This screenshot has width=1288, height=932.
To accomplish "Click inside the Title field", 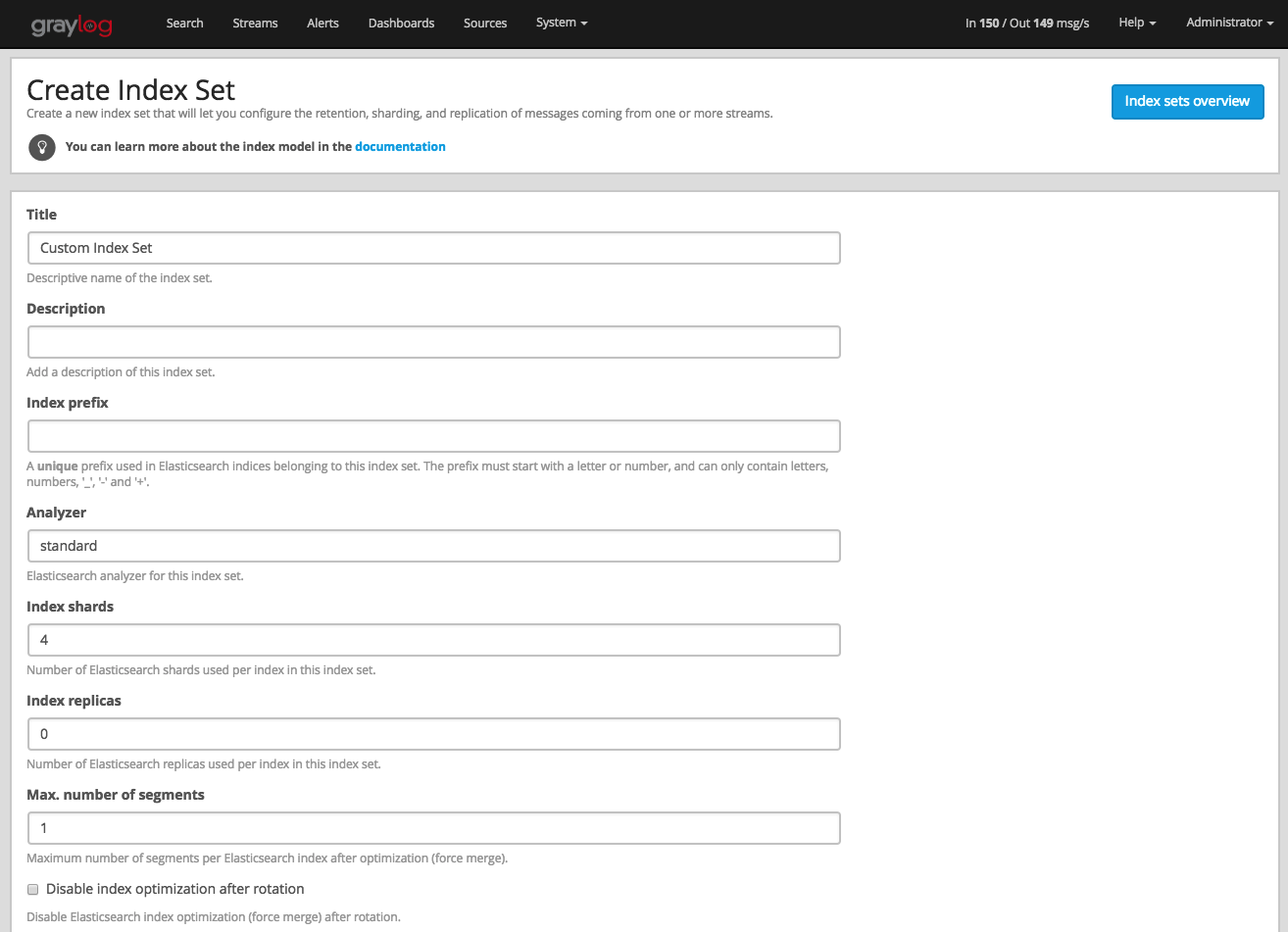I will [433, 247].
